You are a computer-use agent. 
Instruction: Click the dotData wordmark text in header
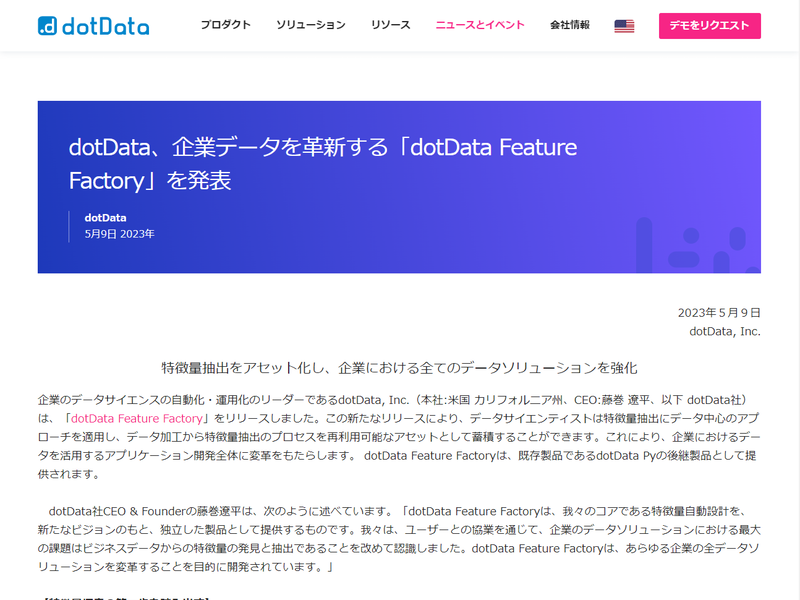click(110, 27)
